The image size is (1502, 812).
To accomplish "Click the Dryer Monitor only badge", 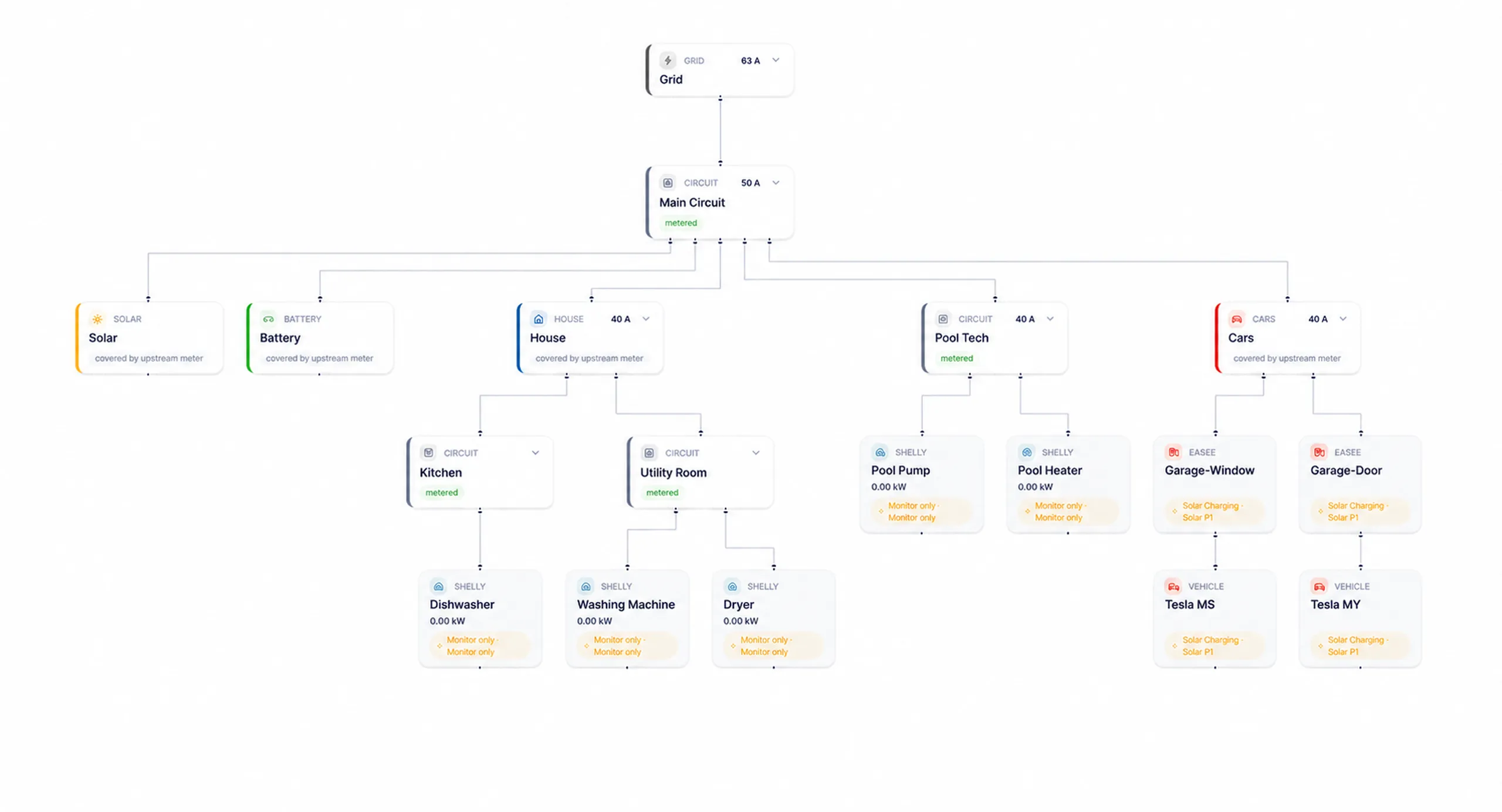I will tap(773, 645).
